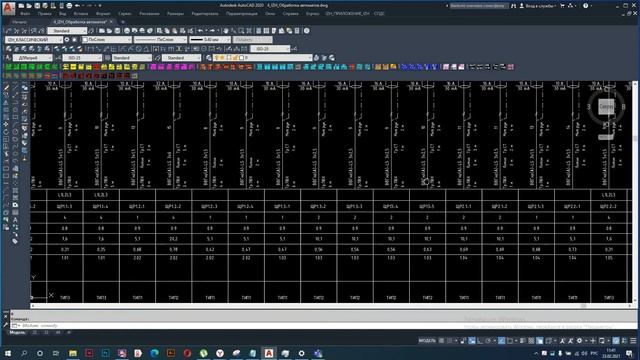The width and height of the screenshot is (640, 360).
Task: Click the shopping cart icon in the title bar
Action: [562, 6]
